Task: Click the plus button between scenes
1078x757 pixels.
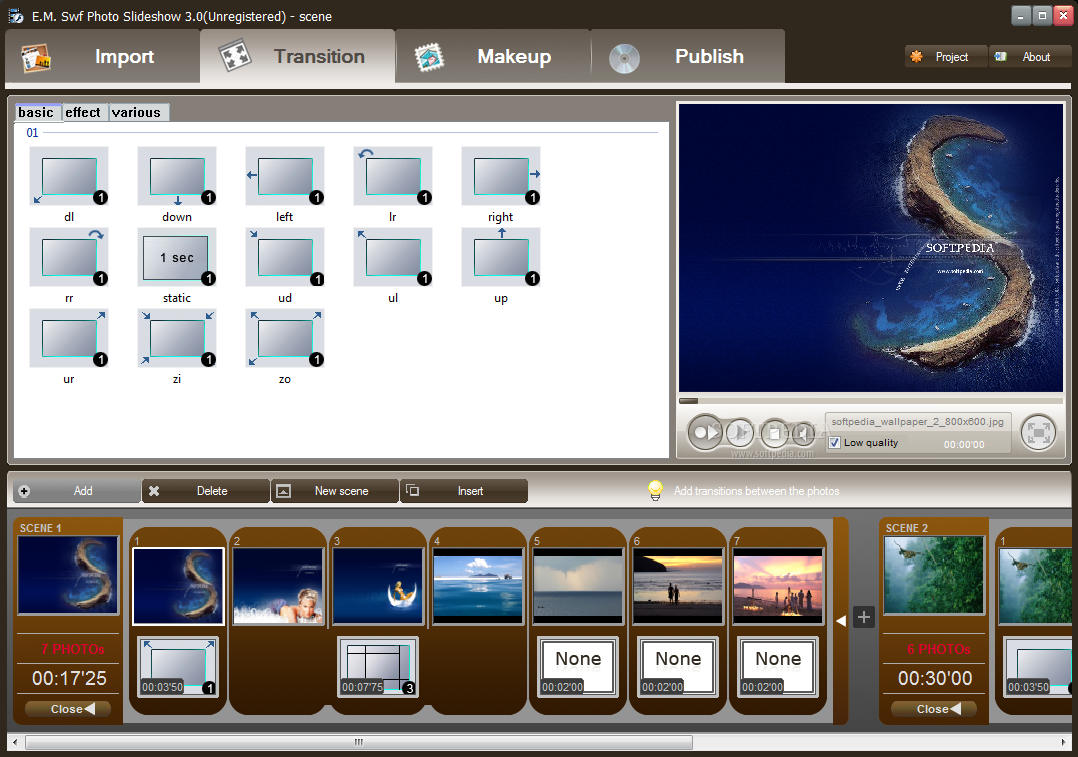Action: pyautogui.click(x=864, y=617)
